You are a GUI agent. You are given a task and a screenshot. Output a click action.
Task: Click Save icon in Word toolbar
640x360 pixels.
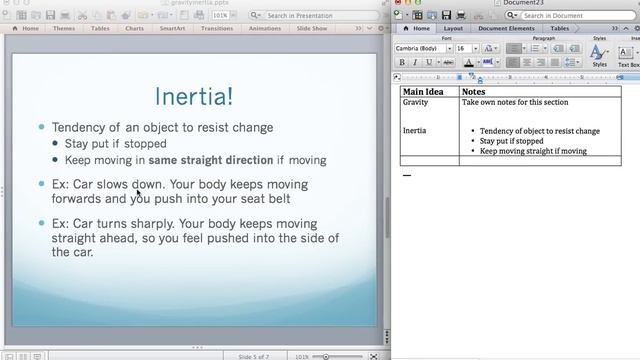tap(446, 16)
